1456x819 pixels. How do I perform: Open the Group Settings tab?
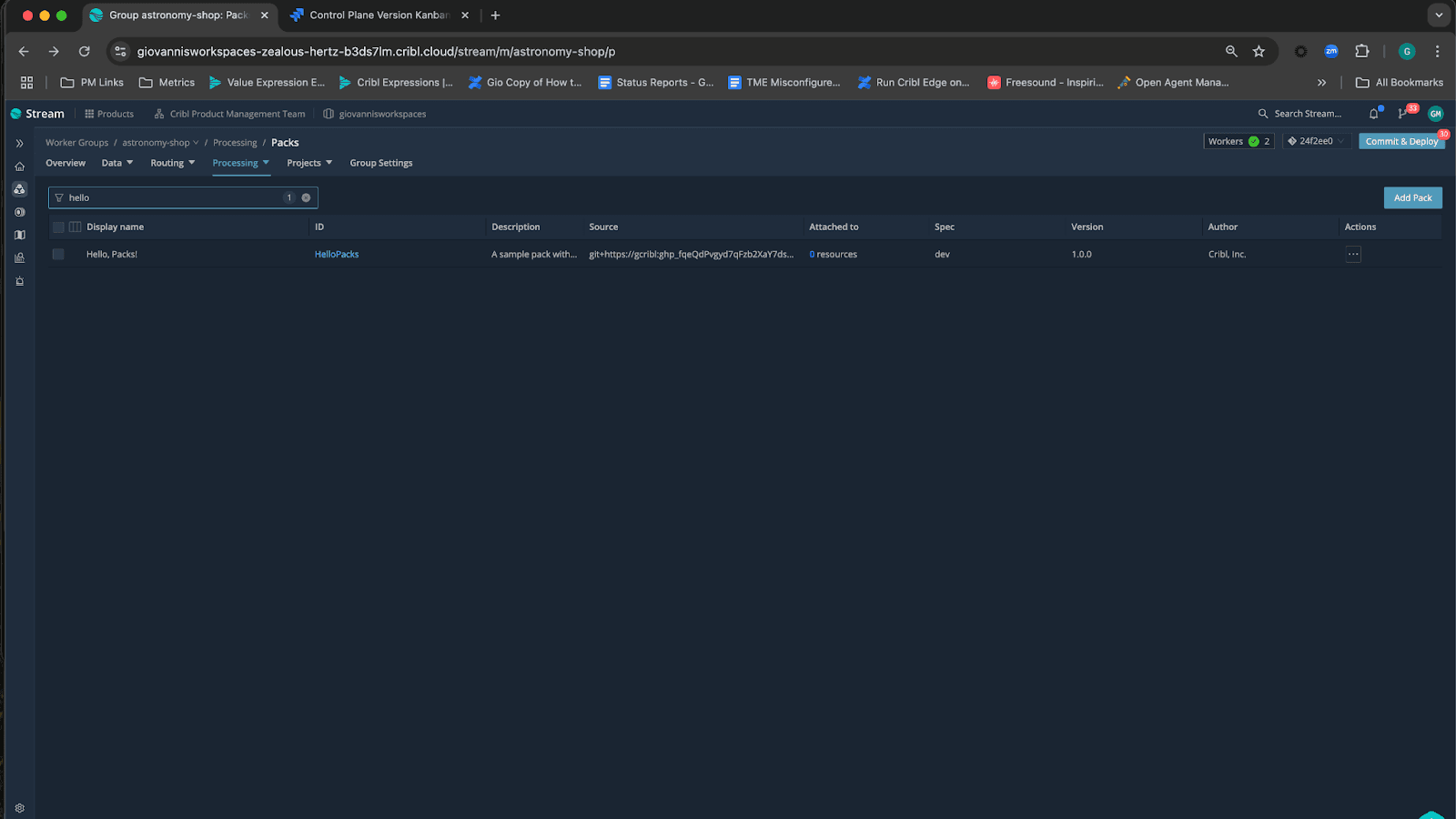point(380,163)
